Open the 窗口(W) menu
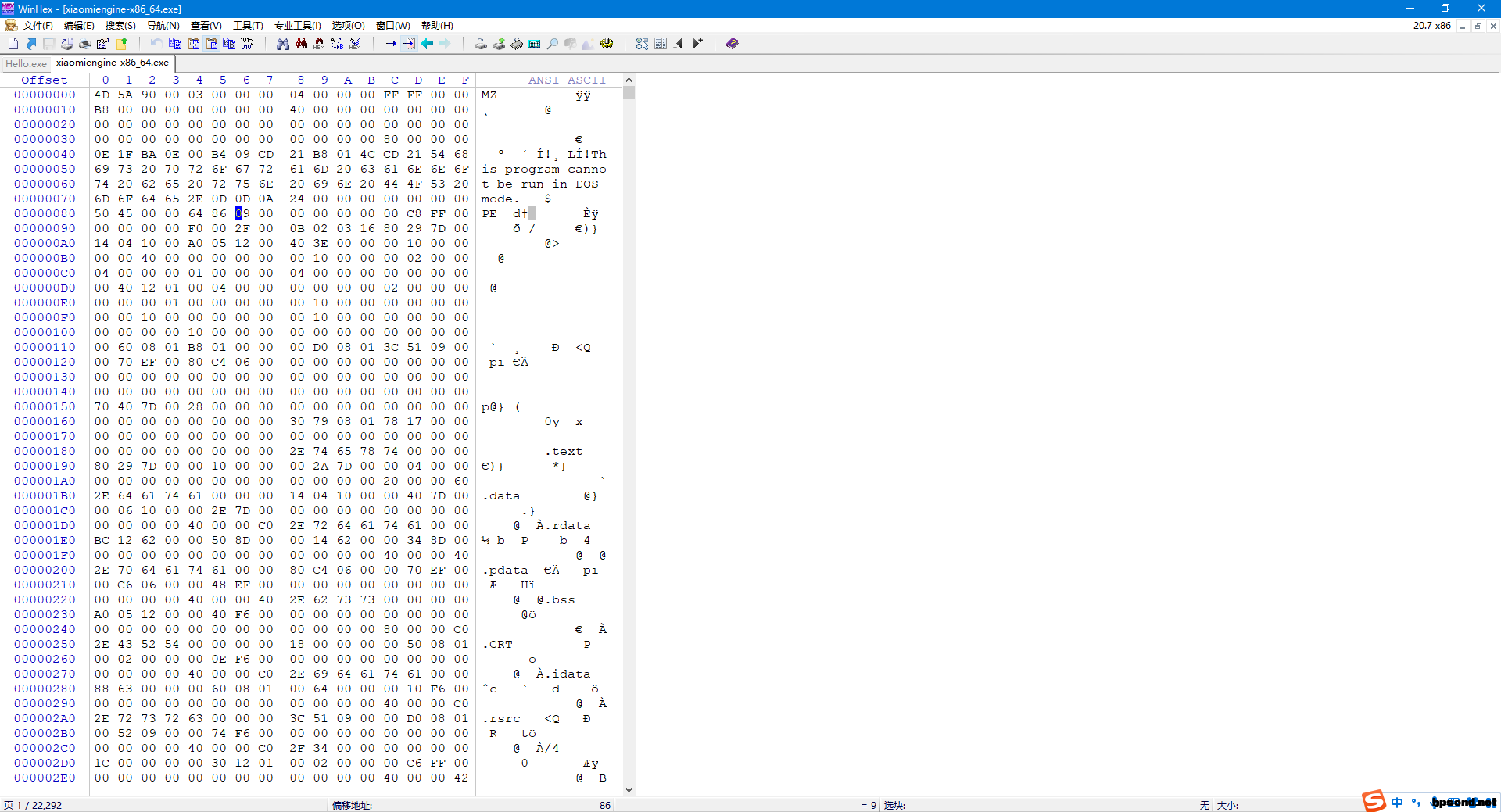 point(393,26)
